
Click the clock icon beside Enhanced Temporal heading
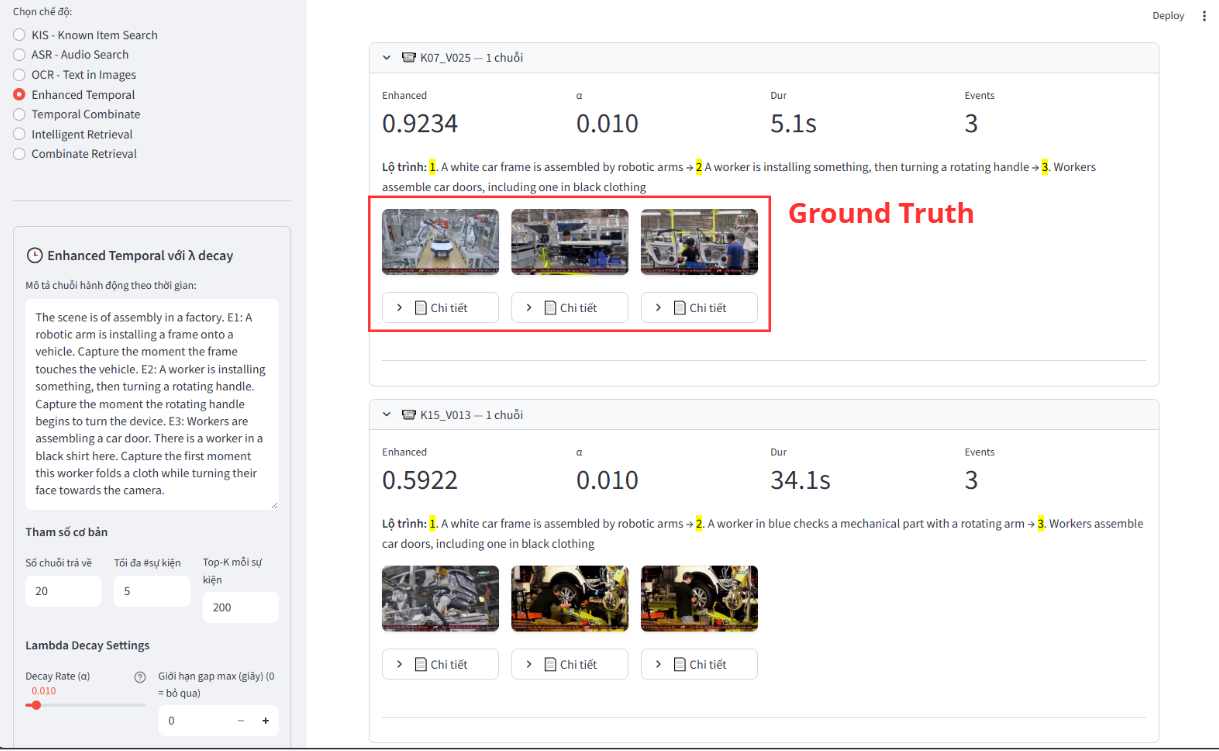[x=35, y=255]
